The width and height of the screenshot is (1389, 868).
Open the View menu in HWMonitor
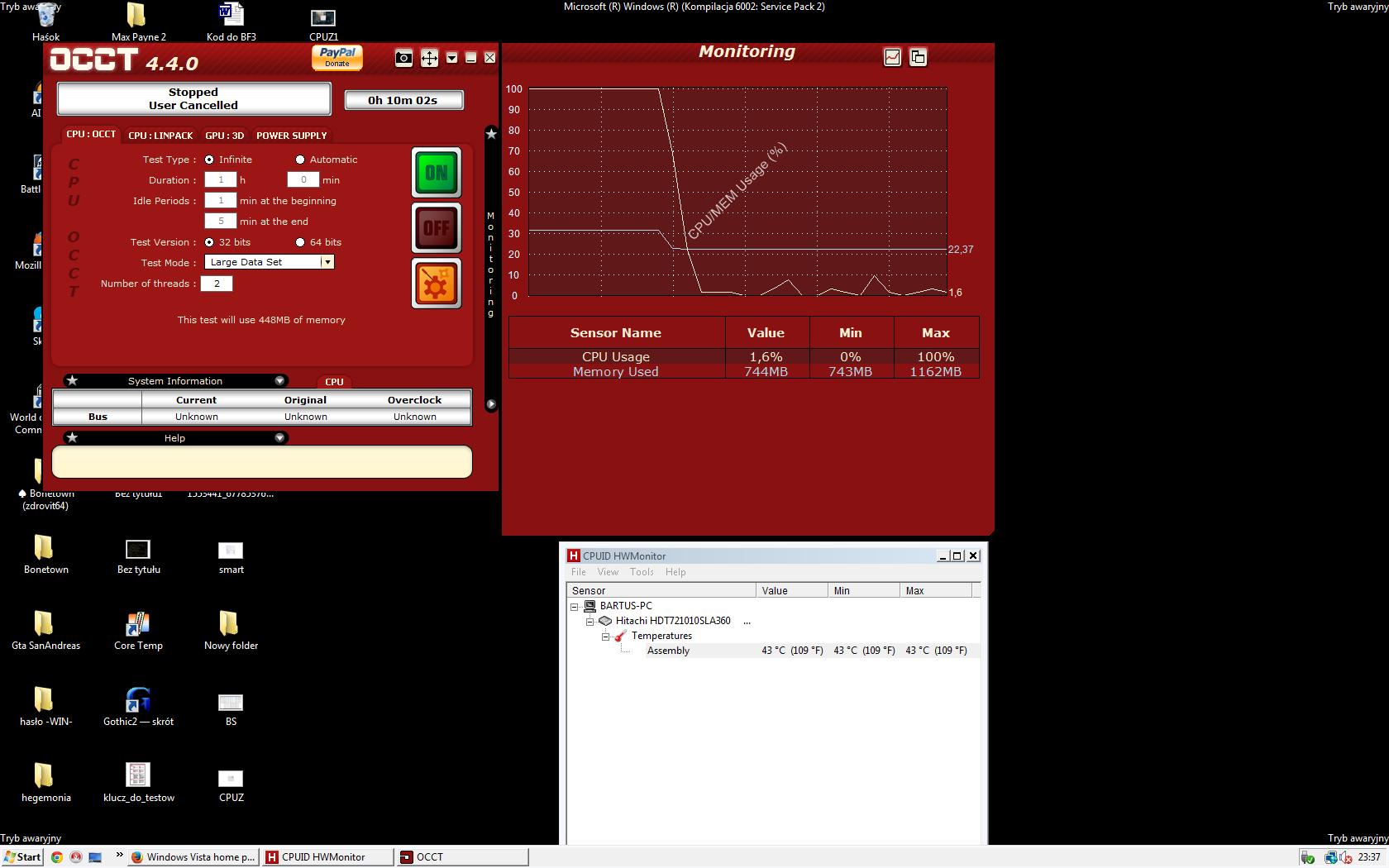coord(608,572)
